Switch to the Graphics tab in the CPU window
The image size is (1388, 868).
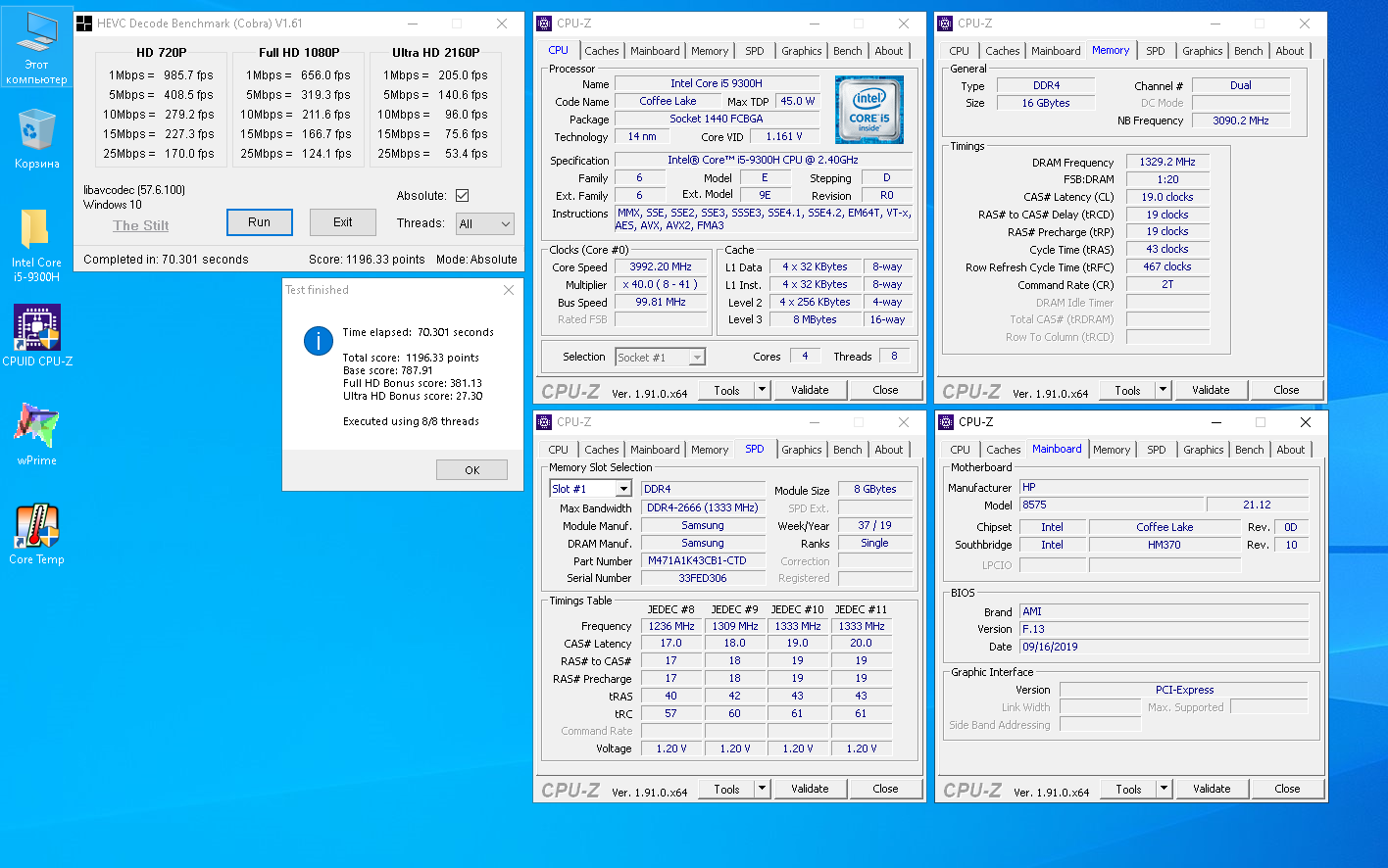point(802,51)
